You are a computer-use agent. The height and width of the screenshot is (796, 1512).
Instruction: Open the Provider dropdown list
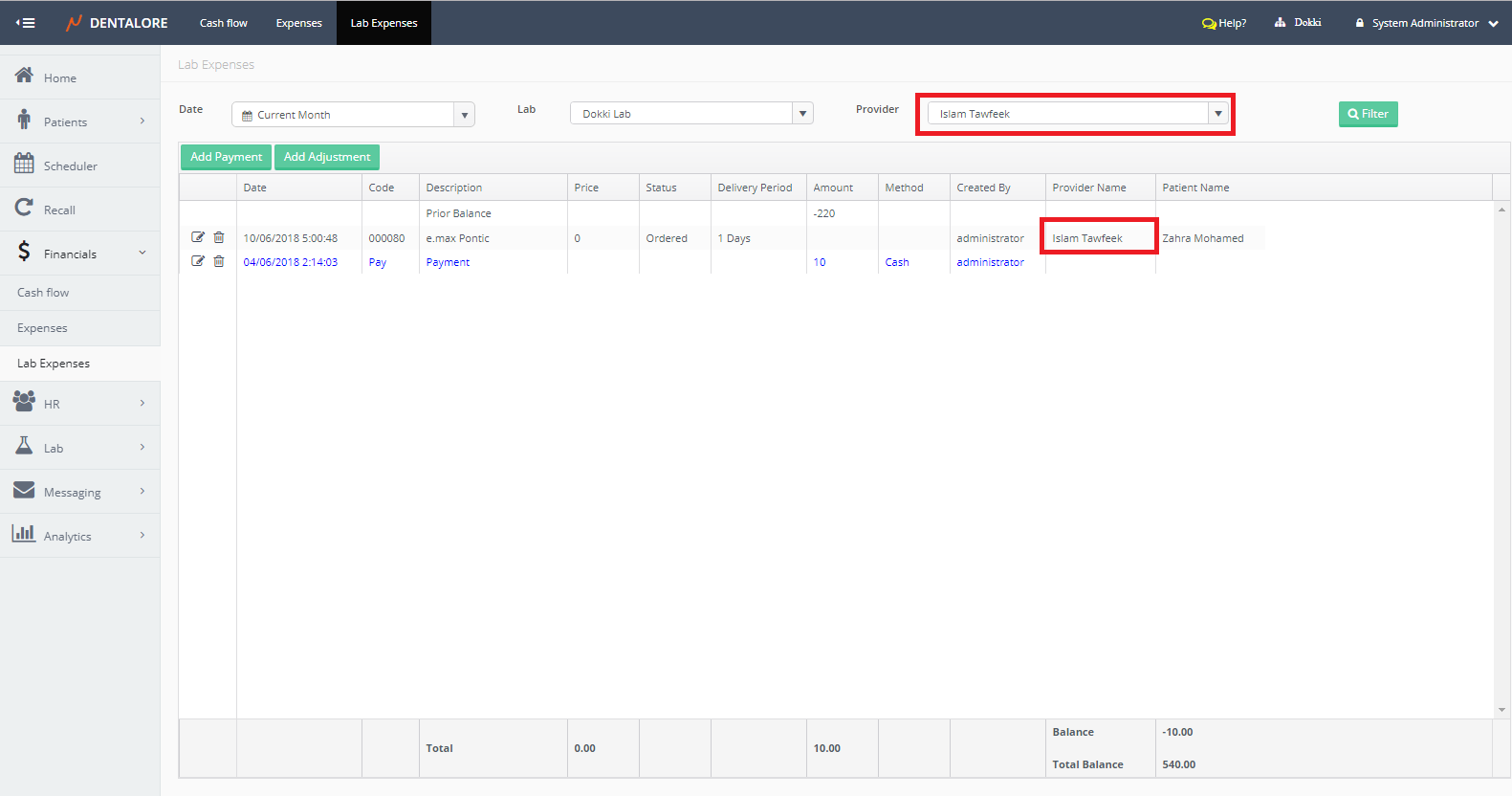[1217, 114]
